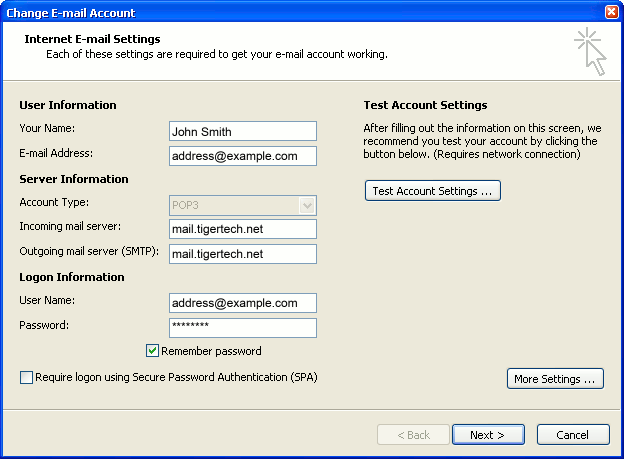Click the greyed-out Back button
Screen dimensions: 624x459
tap(413, 435)
